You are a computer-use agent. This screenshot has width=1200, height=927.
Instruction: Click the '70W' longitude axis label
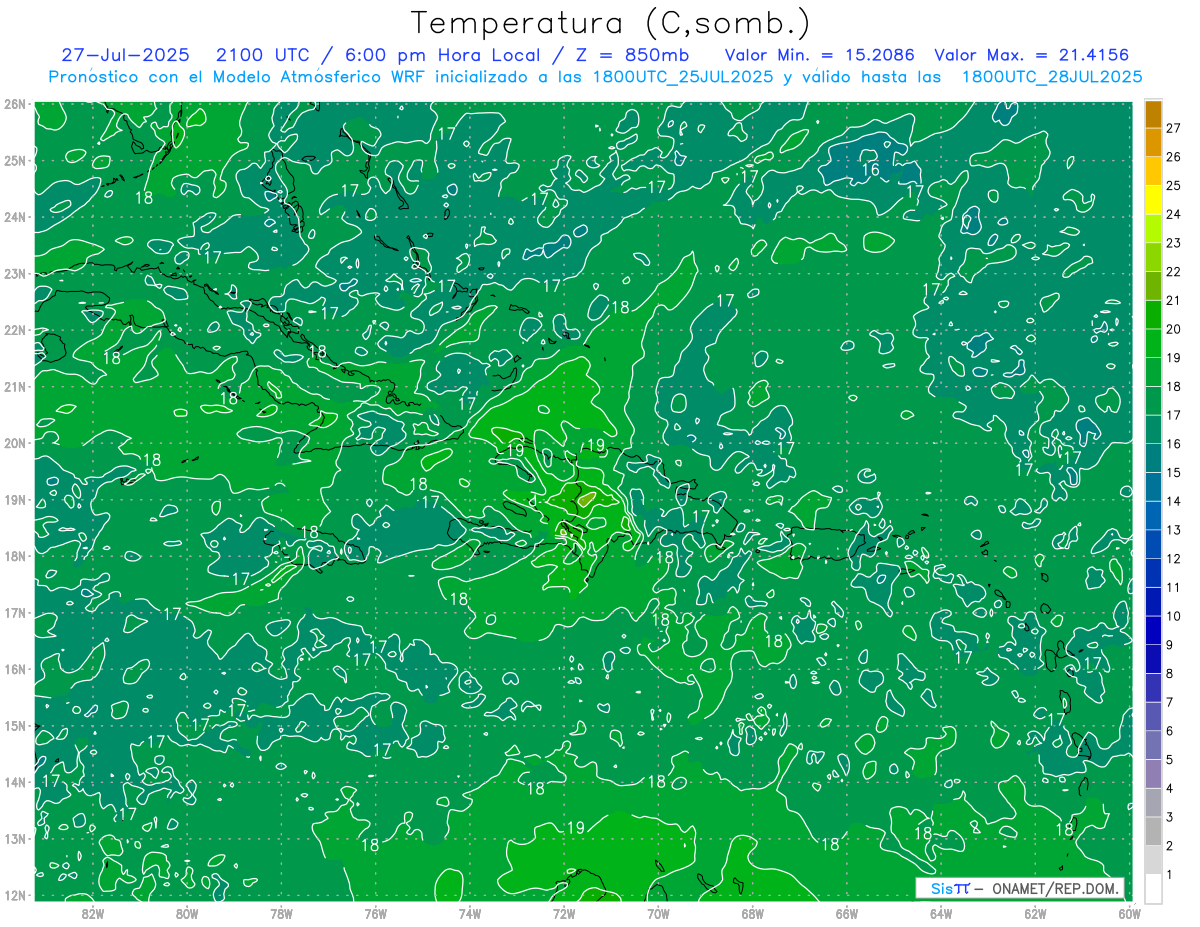pyautogui.click(x=658, y=912)
